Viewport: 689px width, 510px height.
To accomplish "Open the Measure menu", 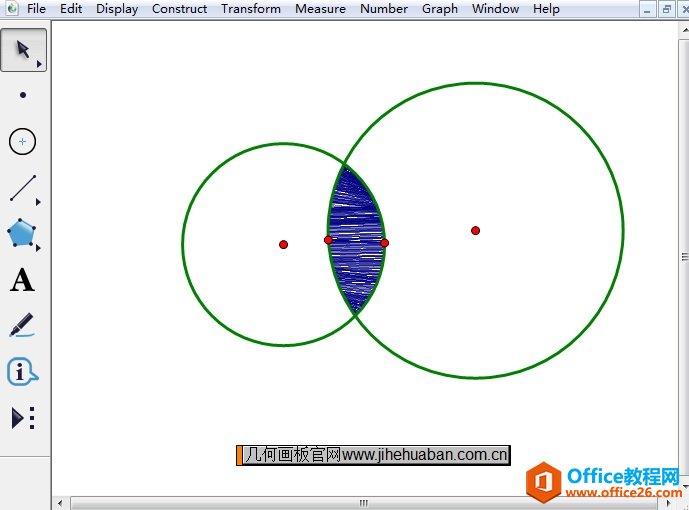I will coord(320,9).
